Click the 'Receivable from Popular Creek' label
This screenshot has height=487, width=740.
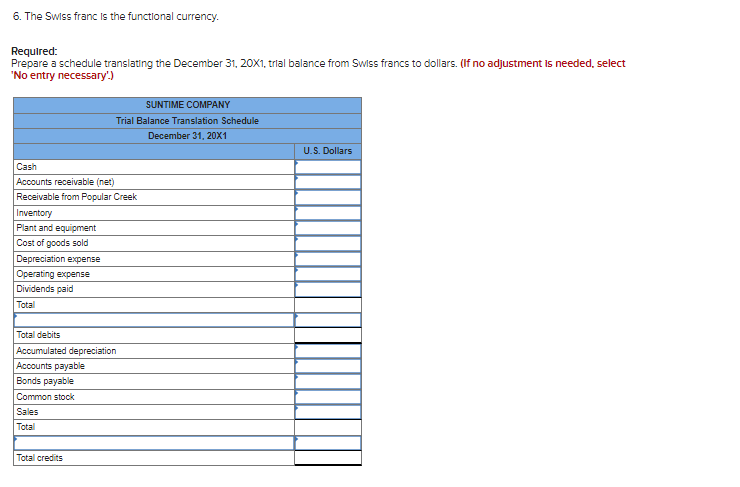(76, 197)
